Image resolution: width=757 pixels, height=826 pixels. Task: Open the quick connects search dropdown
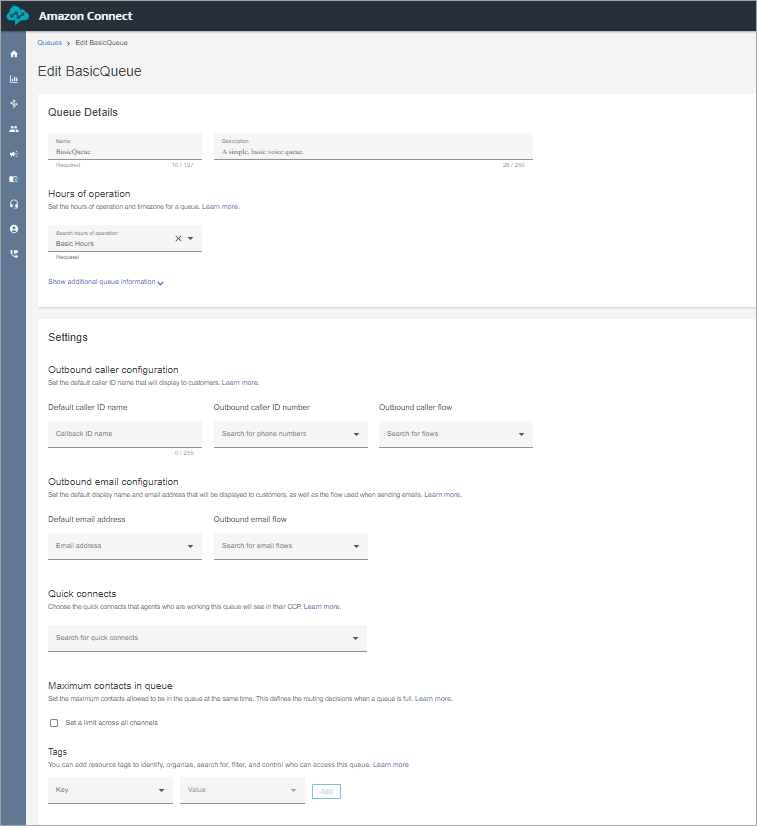click(207, 638)
